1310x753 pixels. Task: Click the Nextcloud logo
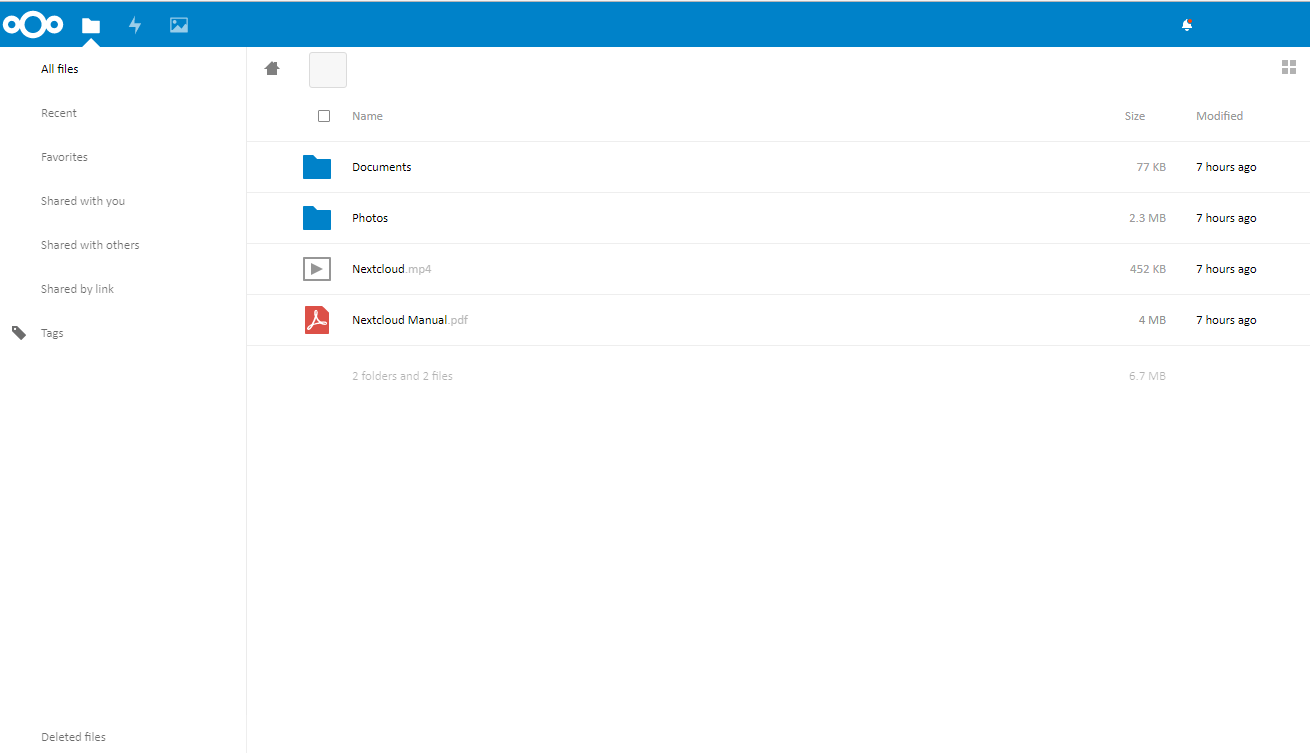pyautogui.click(x=33, y=25)
